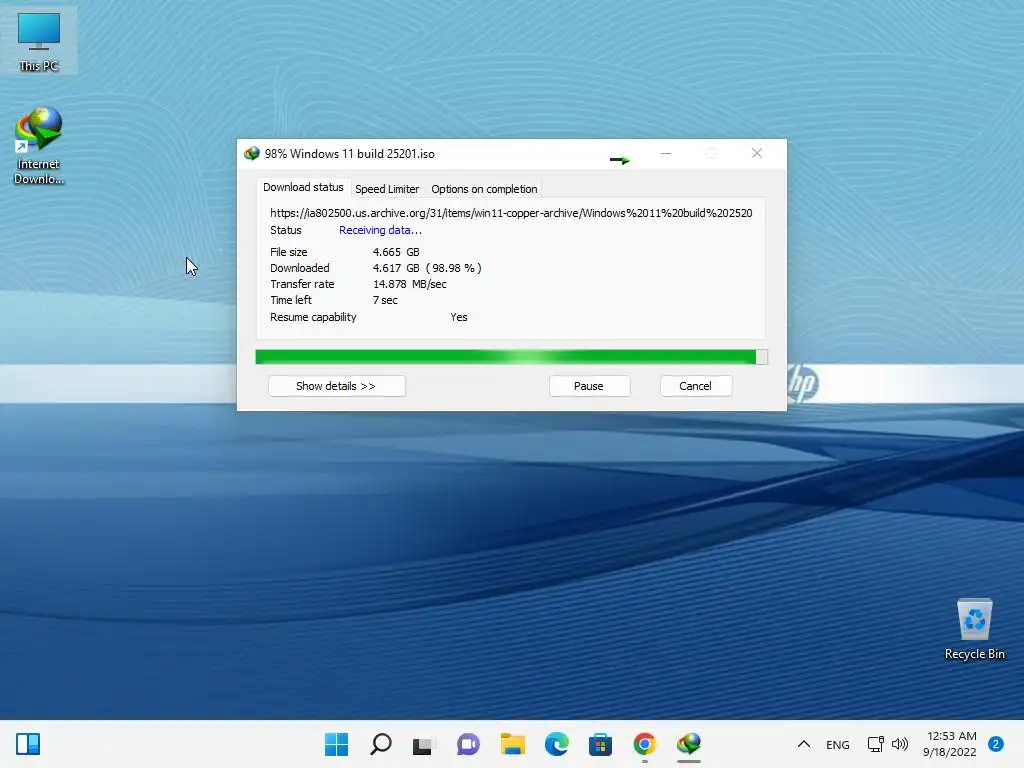The image size is (1024, 768).
Task: Select the Internet Download Manager desktop shortcut
Action: (x=39, y=146)
